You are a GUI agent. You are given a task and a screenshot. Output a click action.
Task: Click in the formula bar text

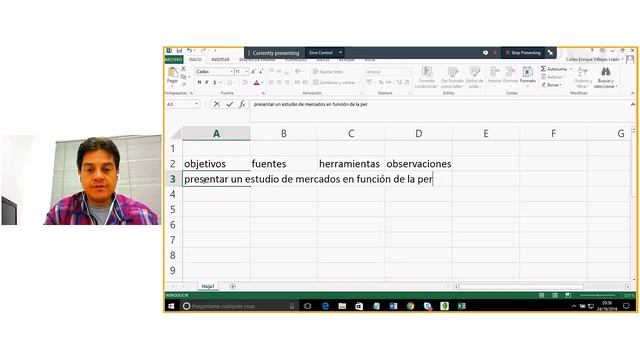pos(310,104)
